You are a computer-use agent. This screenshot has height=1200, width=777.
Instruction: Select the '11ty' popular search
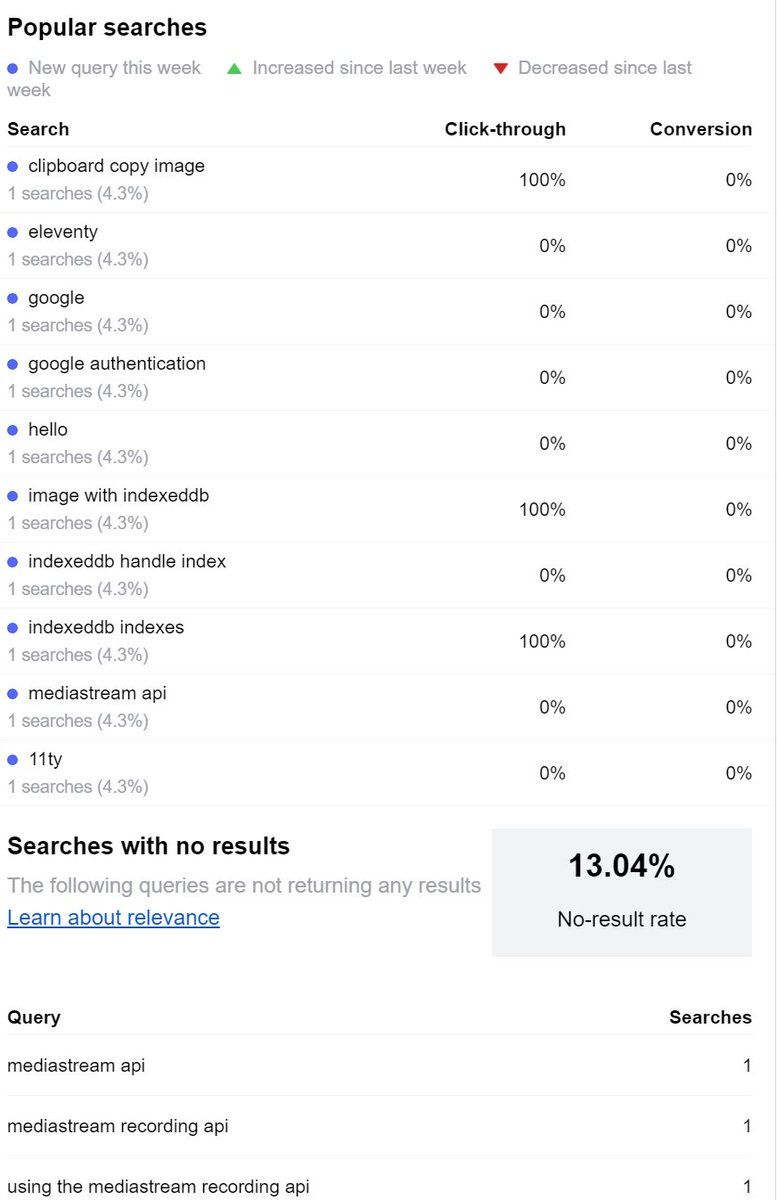point(45,760)
